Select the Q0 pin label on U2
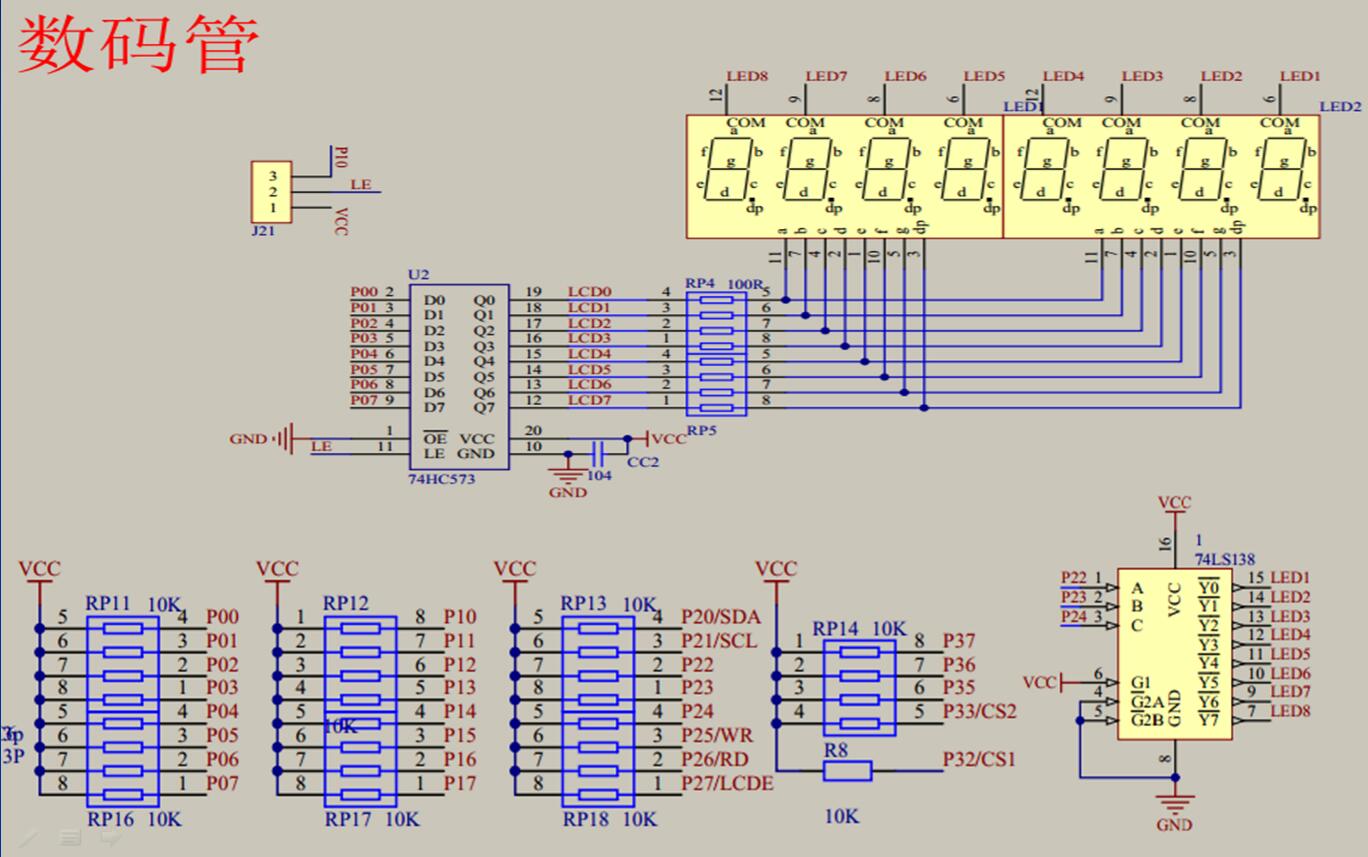Viewport: 1368px width, 857px height. click(484, 300)
